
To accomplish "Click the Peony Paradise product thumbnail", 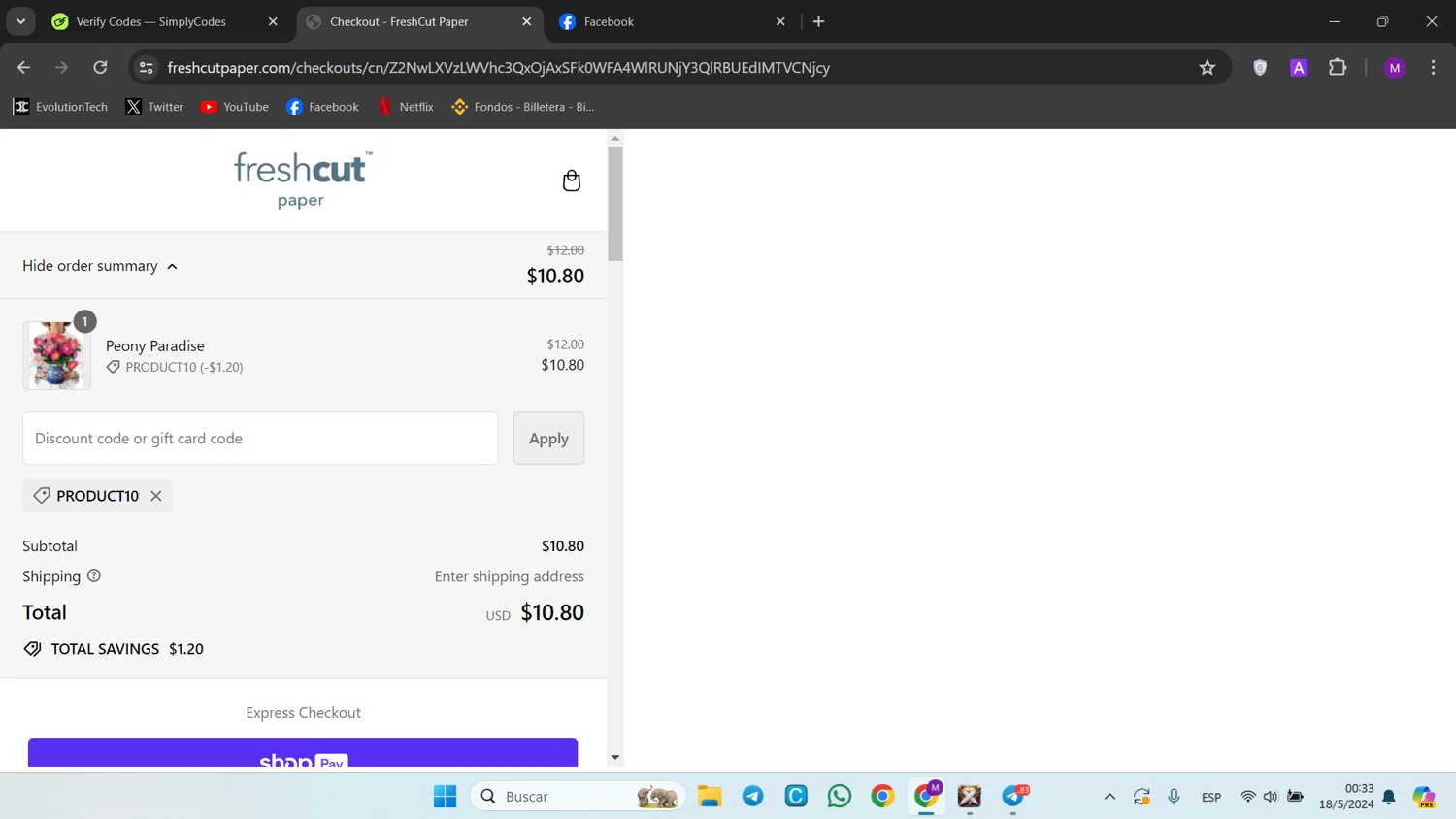I will click(x=56, y=355).
